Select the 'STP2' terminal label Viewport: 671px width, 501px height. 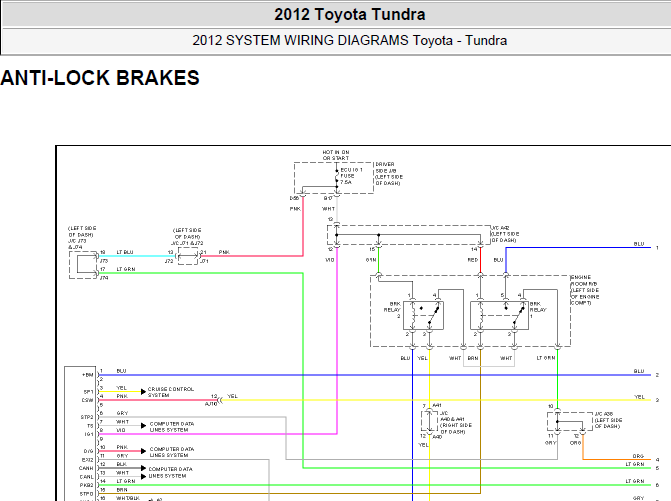tap(87, 417)
